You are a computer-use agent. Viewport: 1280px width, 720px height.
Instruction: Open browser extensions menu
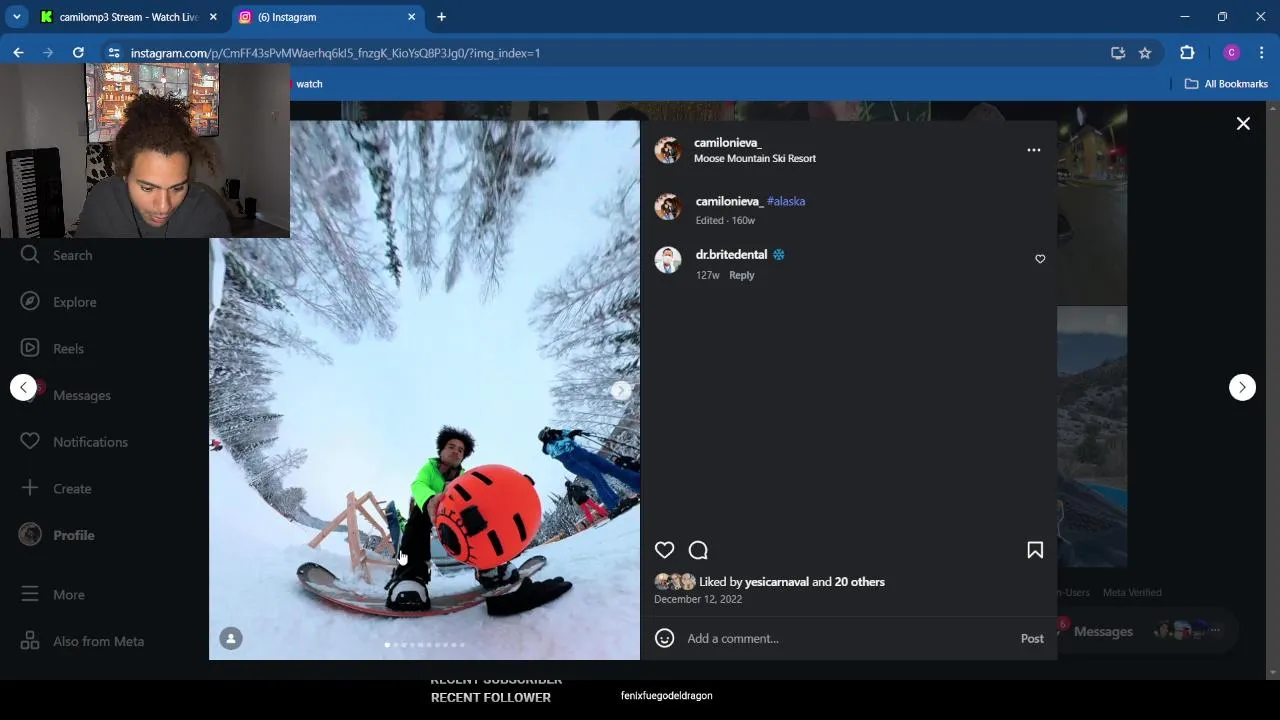click(1187, 53)
